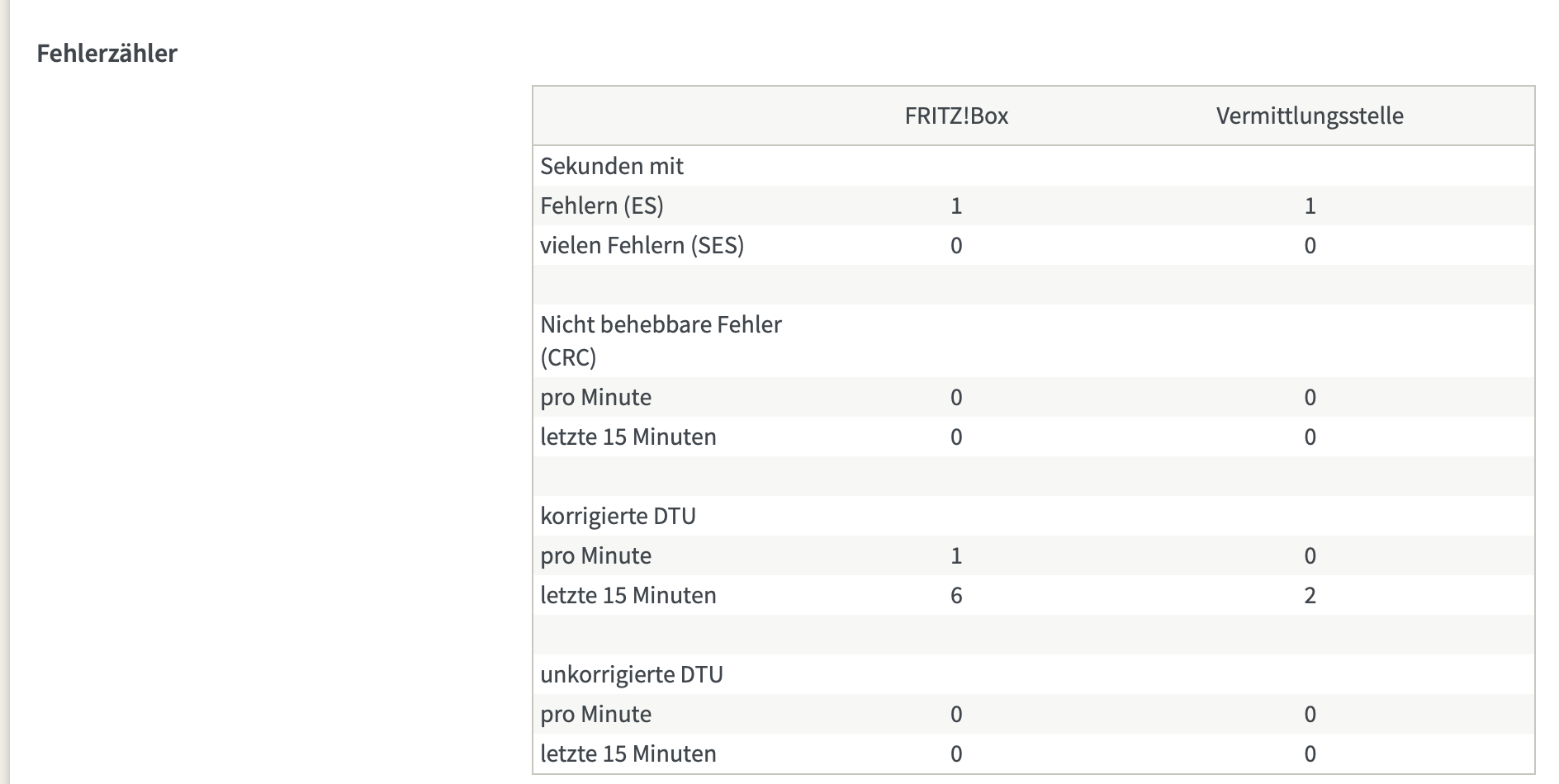This screenshot has width=1559, height=784.
Task: Click Vermittlungsstelle value 2 for korrigierte DTU
Action: [1310, 596]
